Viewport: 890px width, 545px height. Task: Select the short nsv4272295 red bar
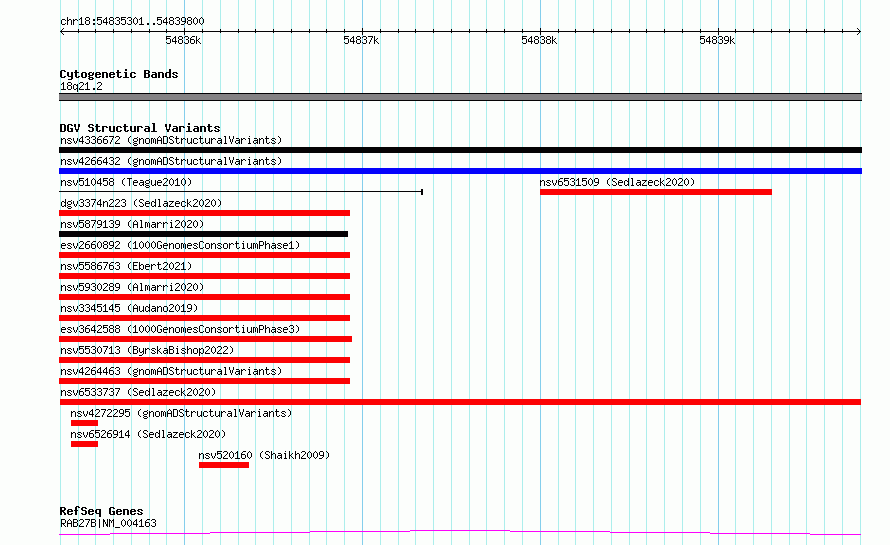[85, 423]
